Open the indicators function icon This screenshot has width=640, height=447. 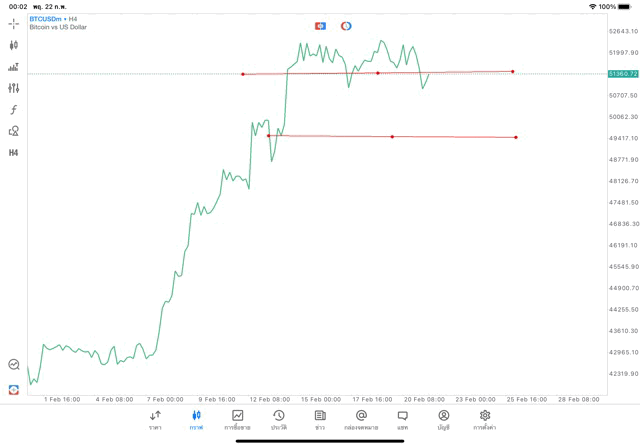click(14, 109)
